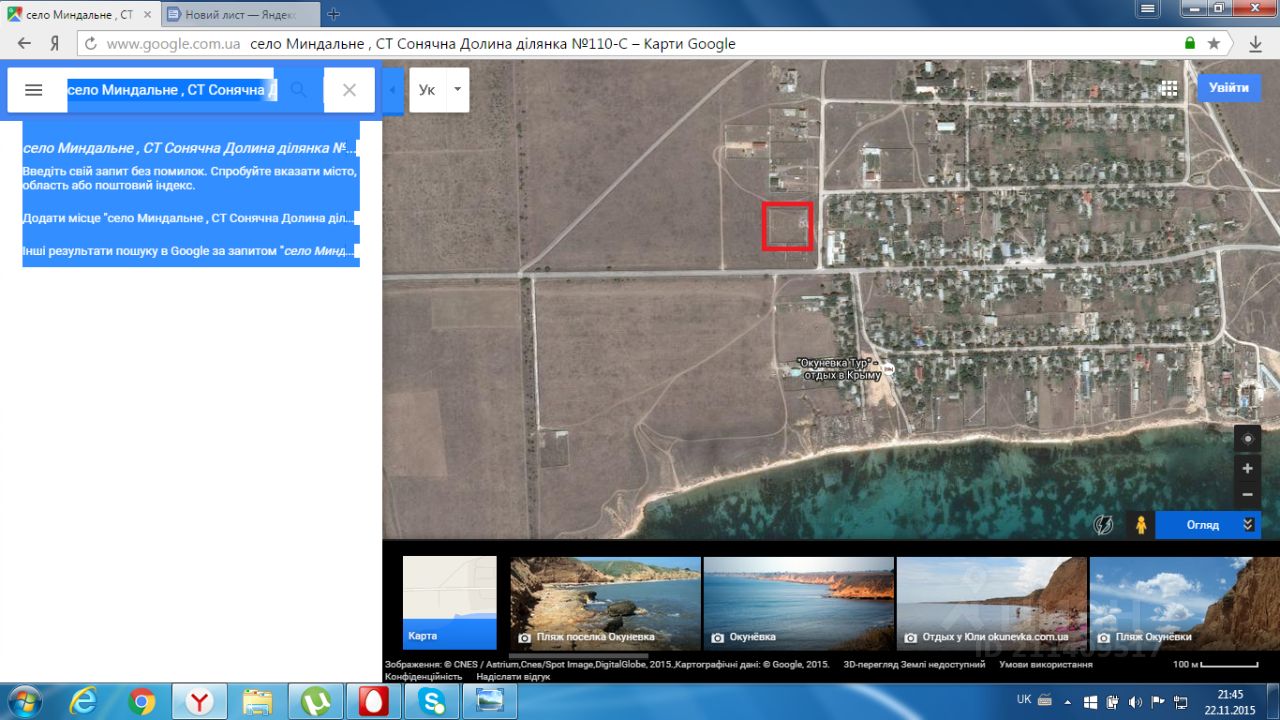This screenshot has height=720, width=1280.
Task: Open the network tray icon
Action: [x=1181, y=702]
